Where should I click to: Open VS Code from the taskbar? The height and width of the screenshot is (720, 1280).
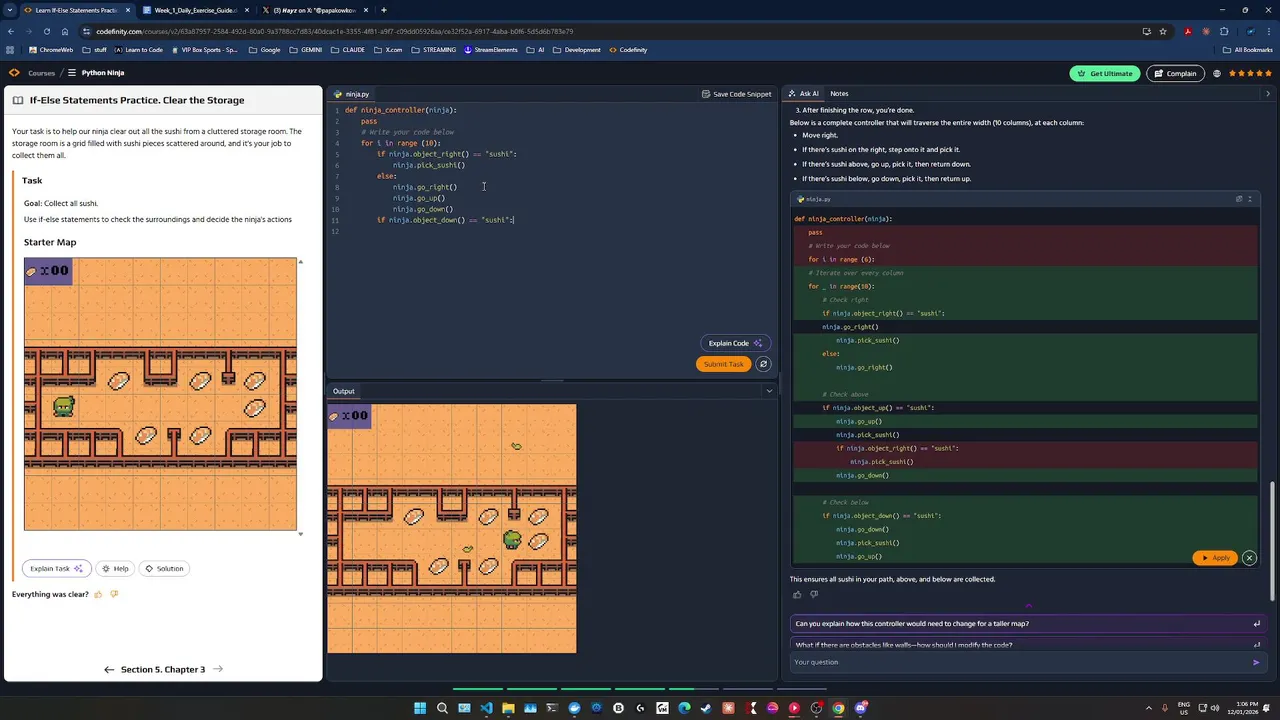[486, 708]
